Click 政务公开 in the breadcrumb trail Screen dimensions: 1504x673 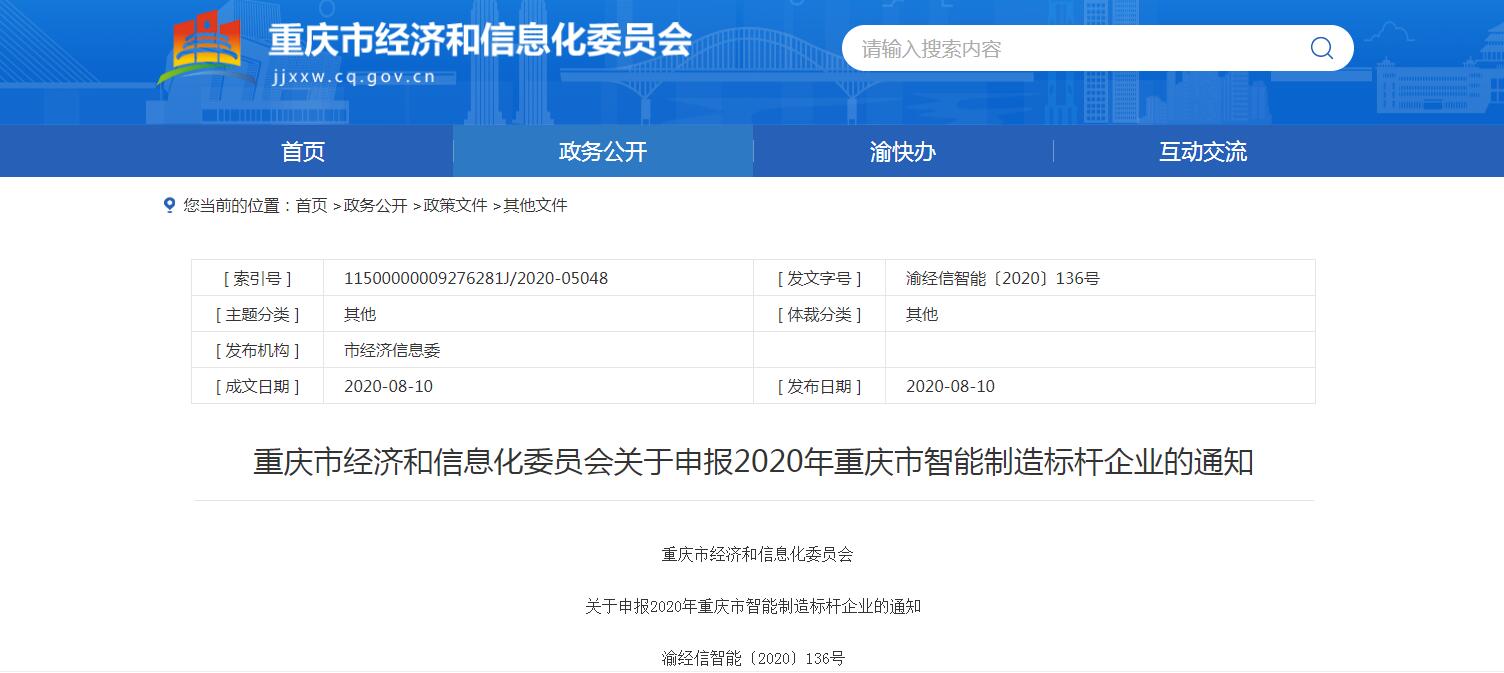click(x=375, y=205)
